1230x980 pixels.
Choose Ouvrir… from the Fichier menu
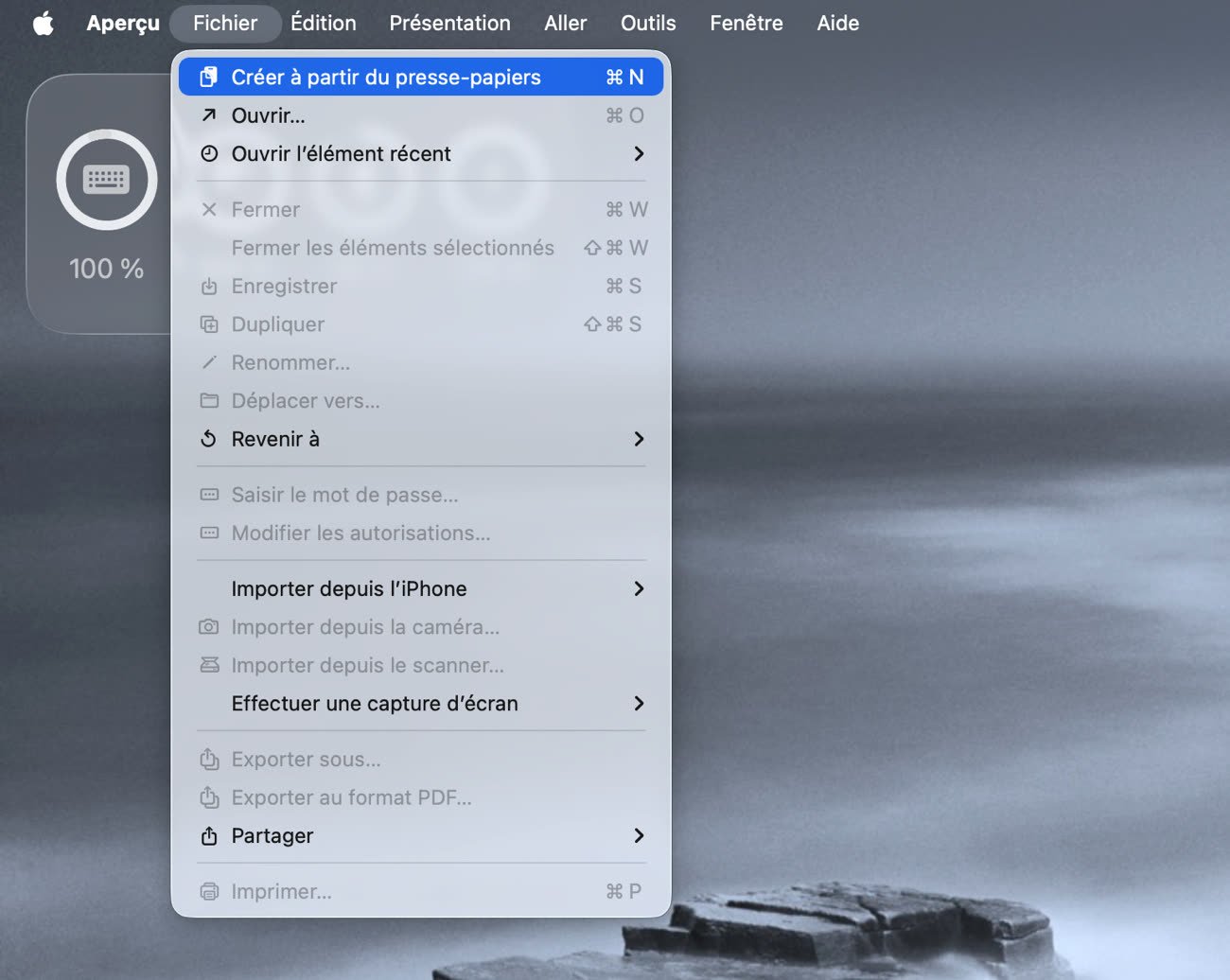[x=268, y=115]
